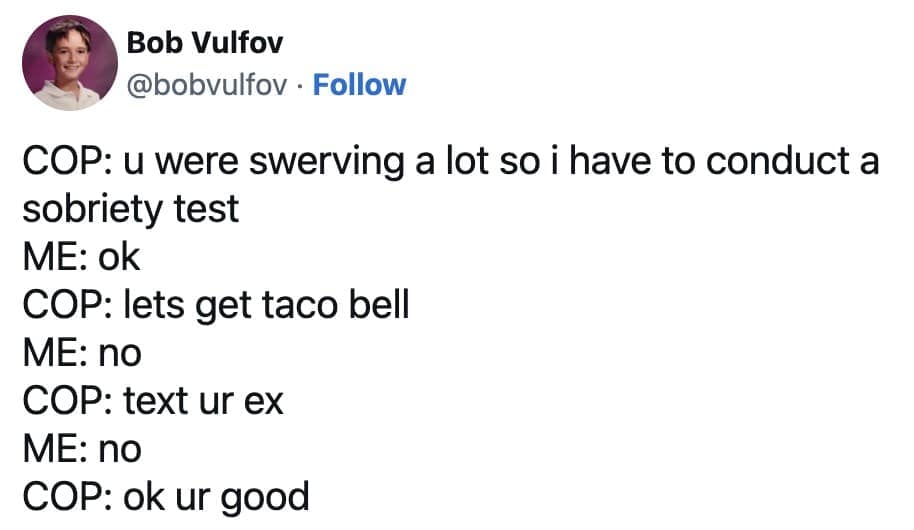Follow the bobvulfov account
The image size is (914, 530).
coord(359,84)
